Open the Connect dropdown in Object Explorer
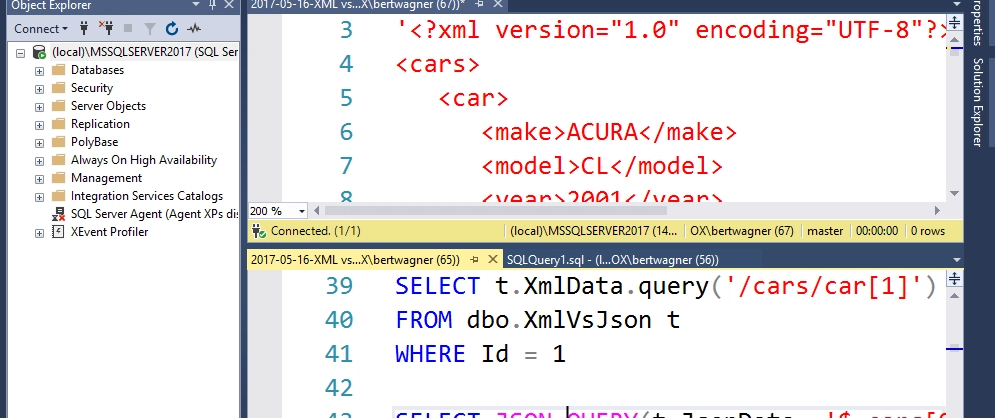Viewport: 995px width, 418px height. 41,29
